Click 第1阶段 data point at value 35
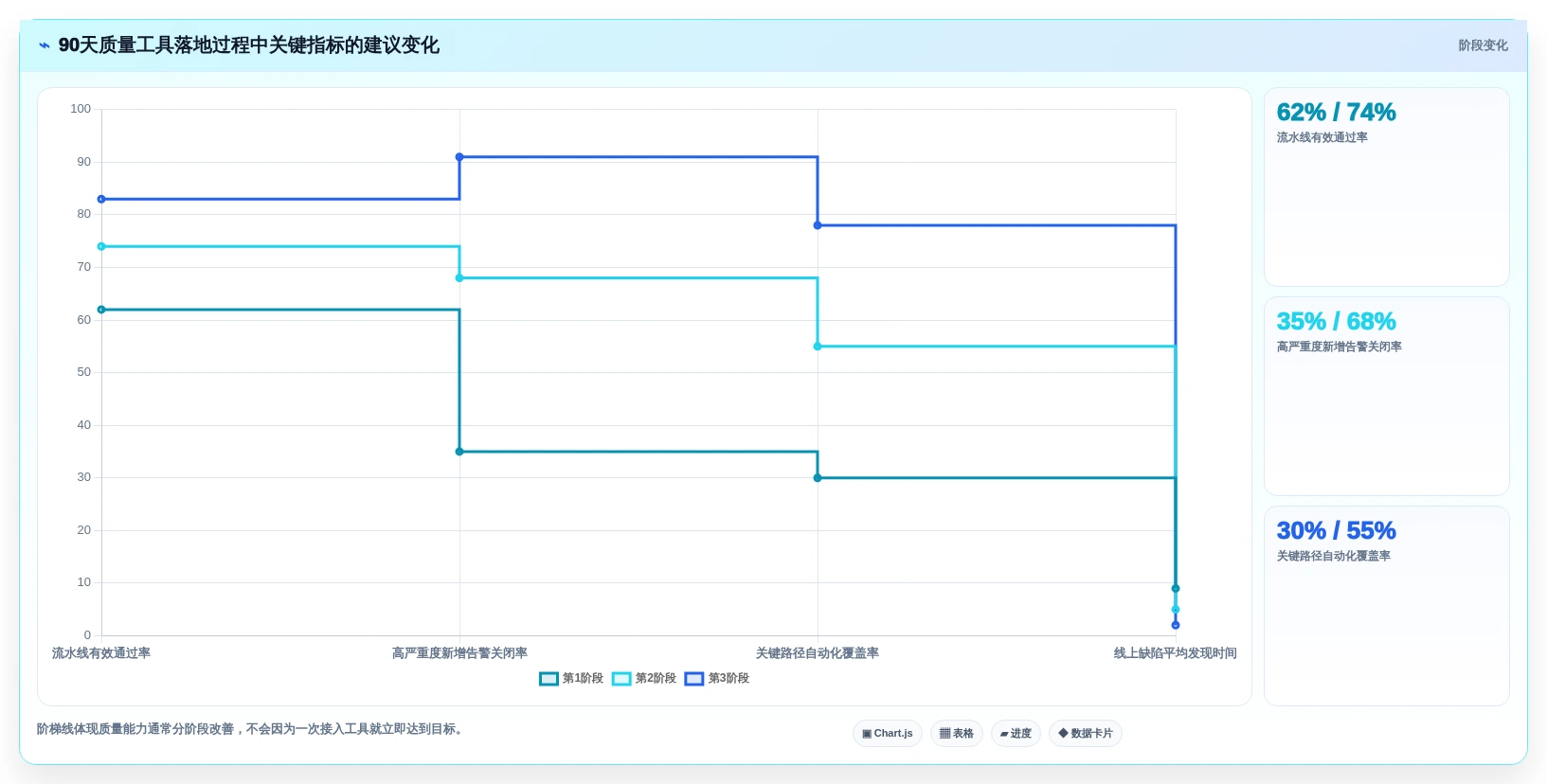1547x784 pixels. tap(459, 452)
